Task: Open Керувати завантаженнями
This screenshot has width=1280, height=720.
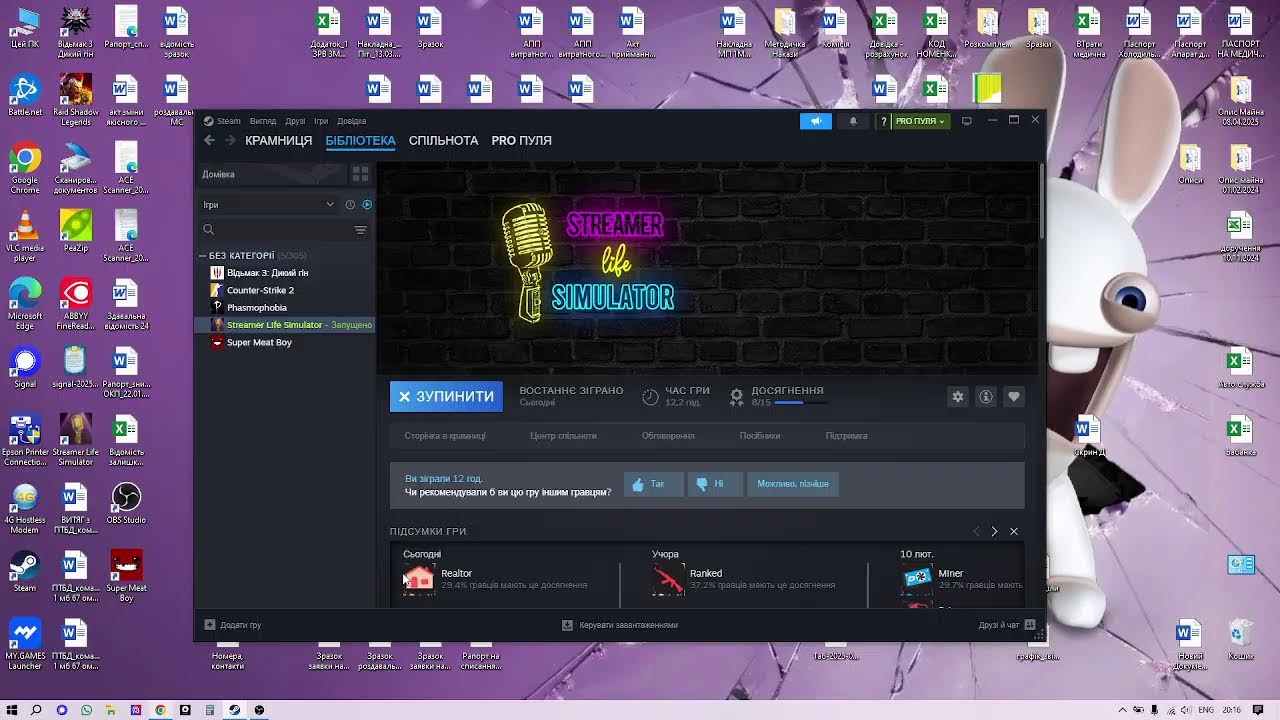Action: coord(620,625)
